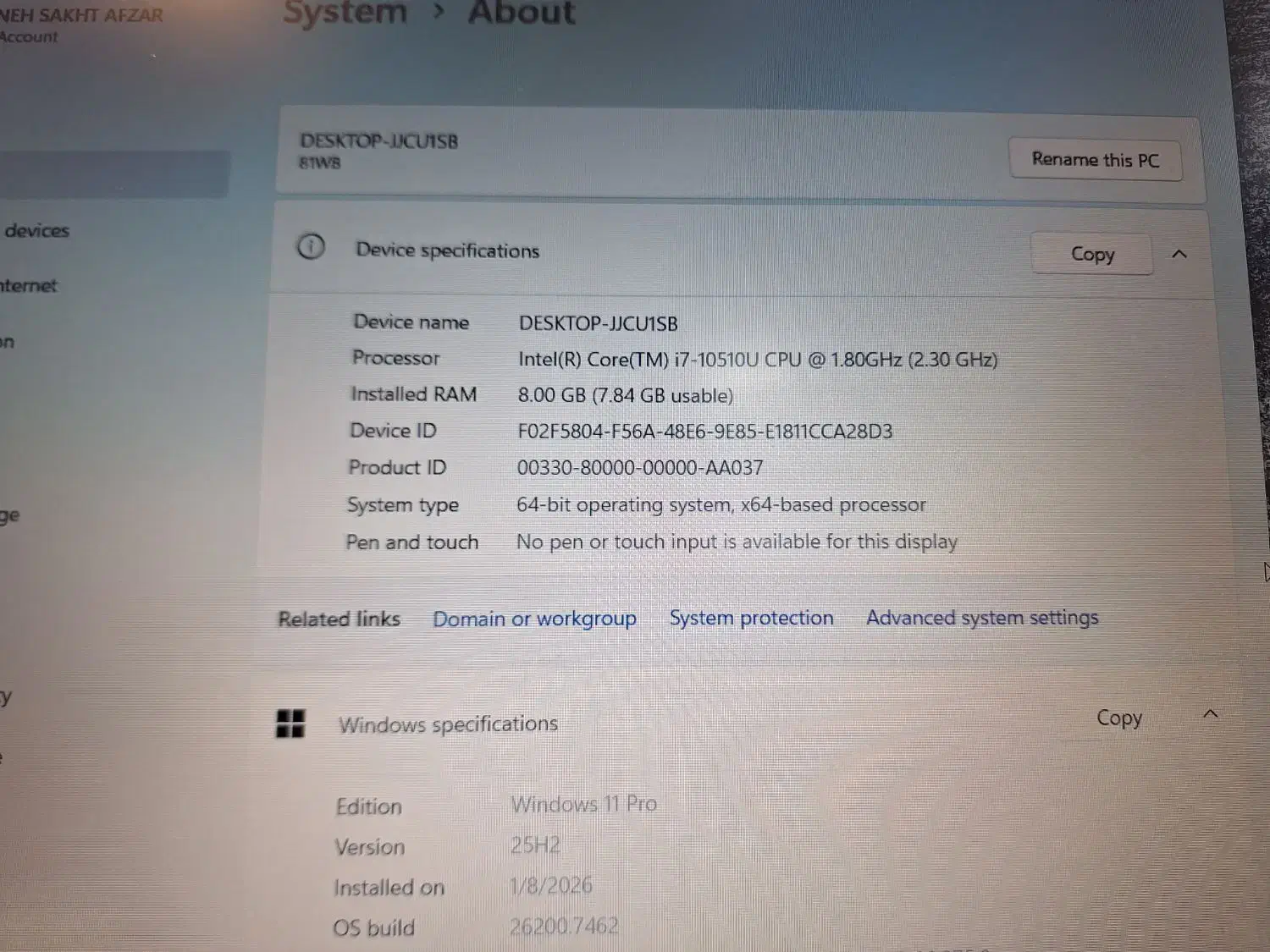Click the 'OS build' label
1270x952 pixels.
pos(373,928)
